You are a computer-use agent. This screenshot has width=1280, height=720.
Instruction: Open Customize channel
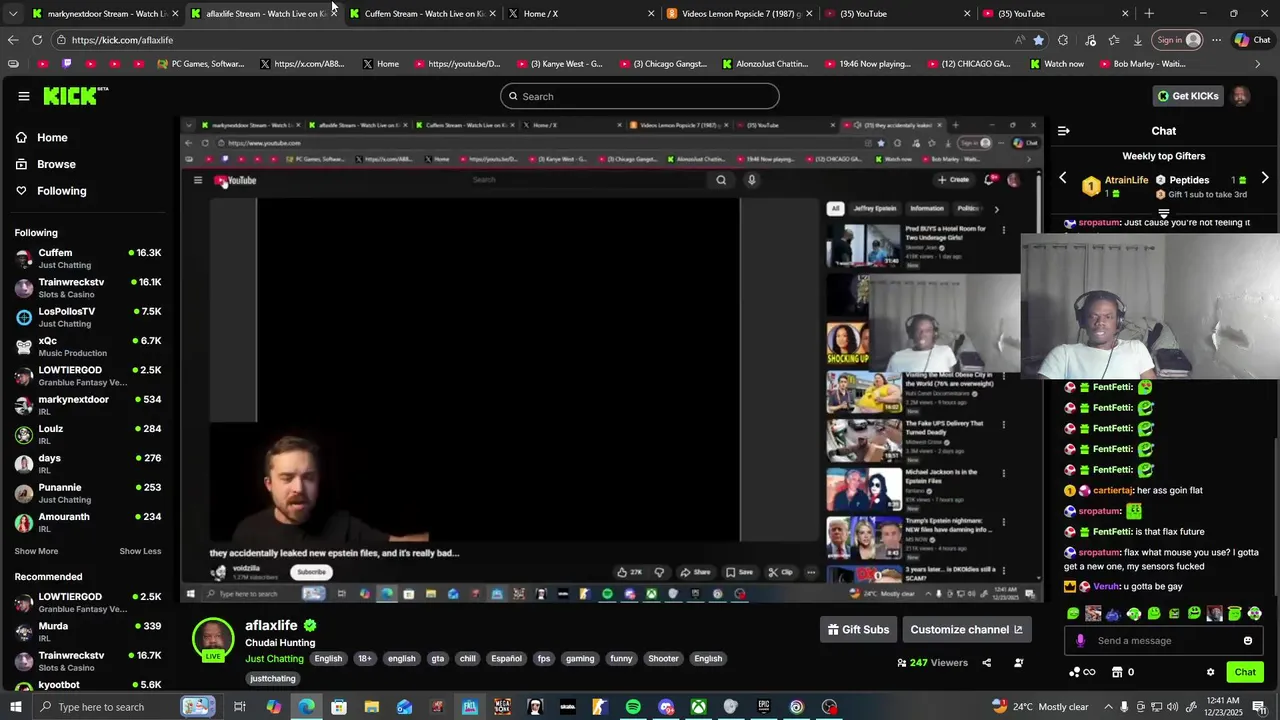coord(966,629)
